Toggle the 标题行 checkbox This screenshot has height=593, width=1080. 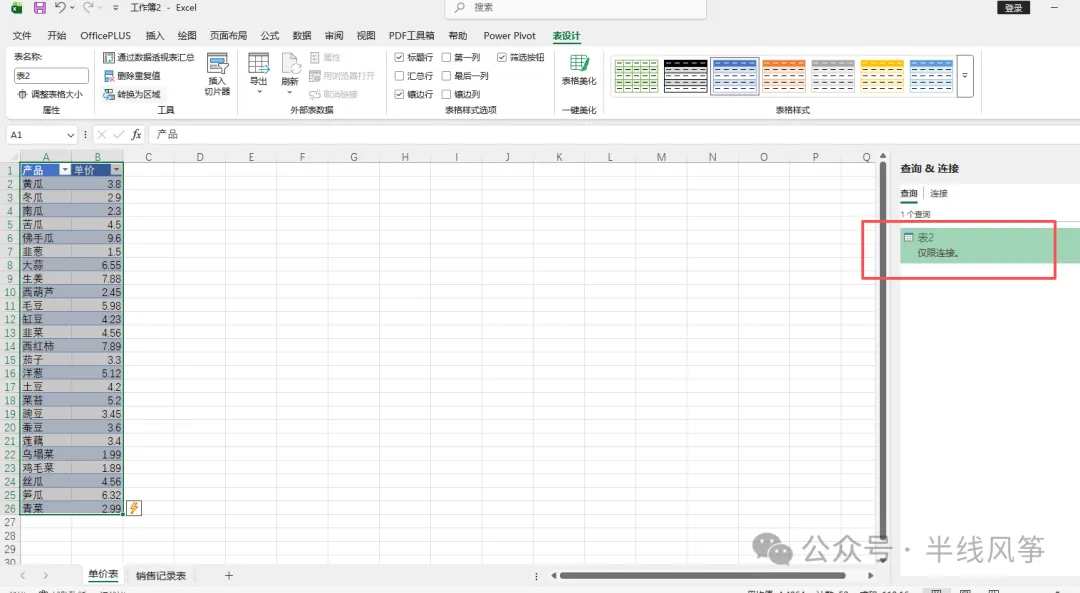(x=399, y=57)
